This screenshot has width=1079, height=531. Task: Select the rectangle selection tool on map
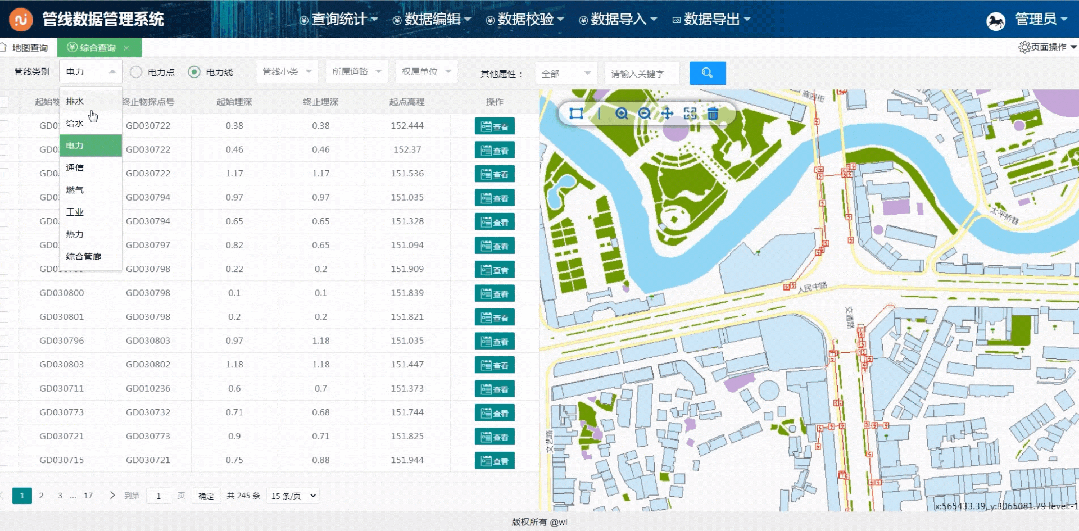point(576,114)
